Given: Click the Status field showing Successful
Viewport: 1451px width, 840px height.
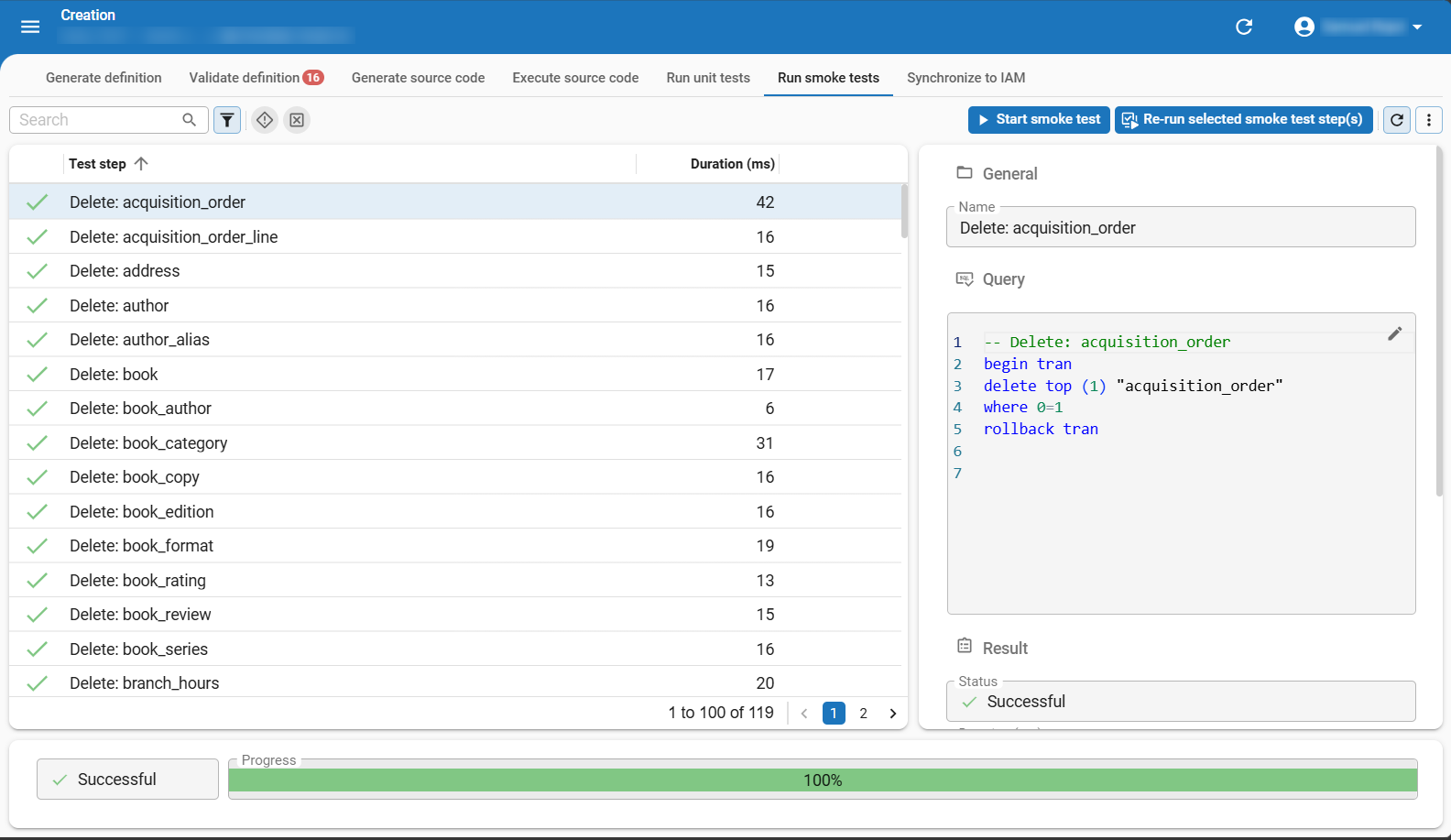Looking at the screenshot, I should point(1181,701).
